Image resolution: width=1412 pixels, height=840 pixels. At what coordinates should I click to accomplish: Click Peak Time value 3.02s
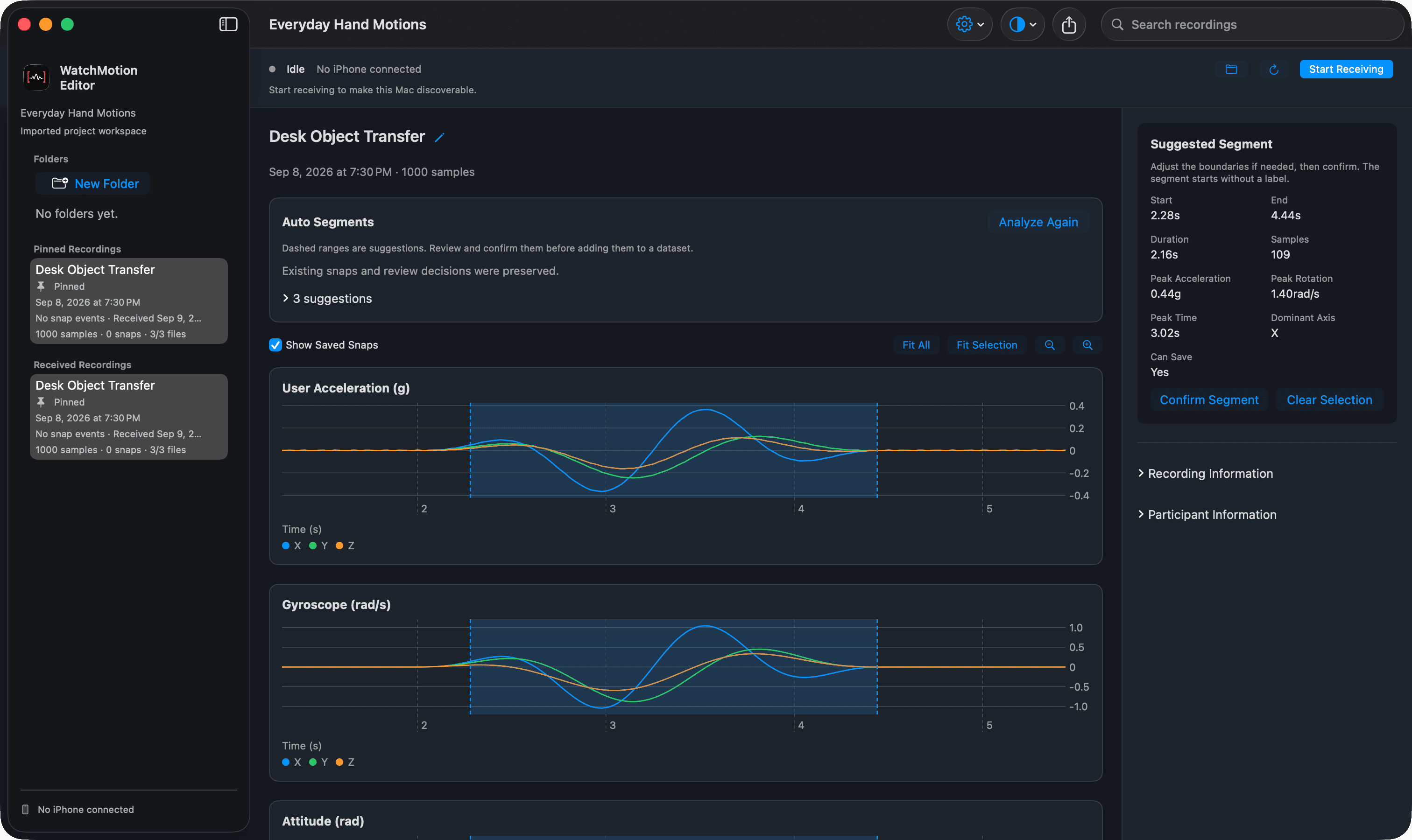coord(1165,333)
